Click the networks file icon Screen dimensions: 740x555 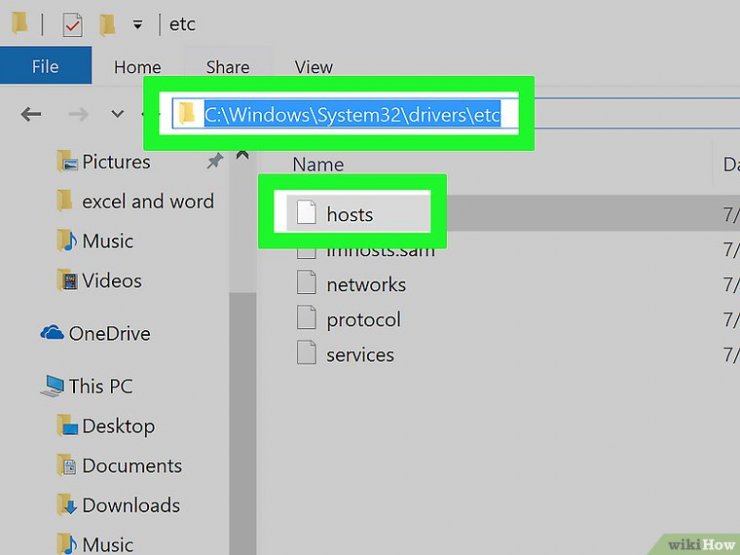pos(306,282)
